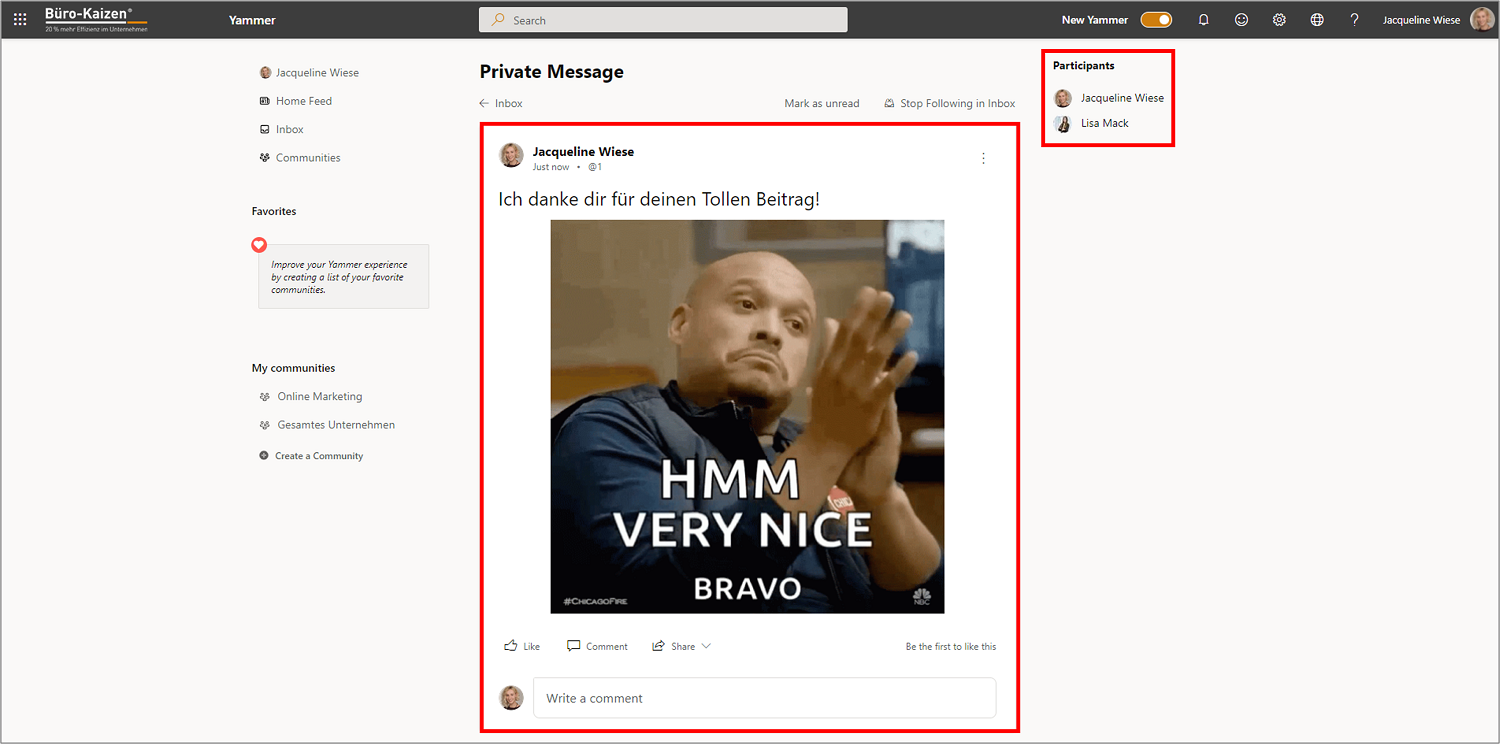
Task: Click the avatar beside the comment box
Action: click(512, 698)
